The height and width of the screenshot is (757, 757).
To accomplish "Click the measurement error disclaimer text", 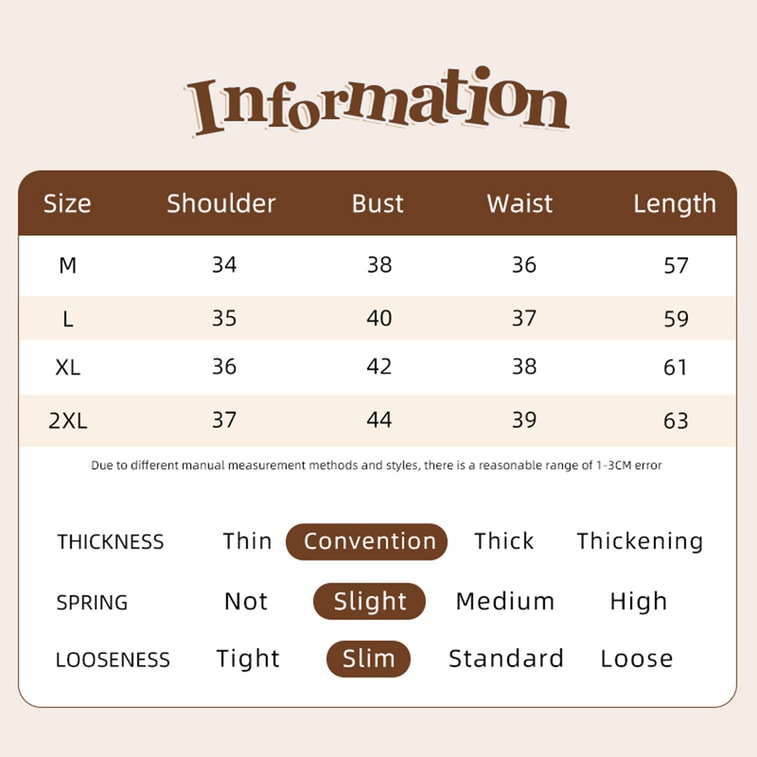I will point(376,465).
